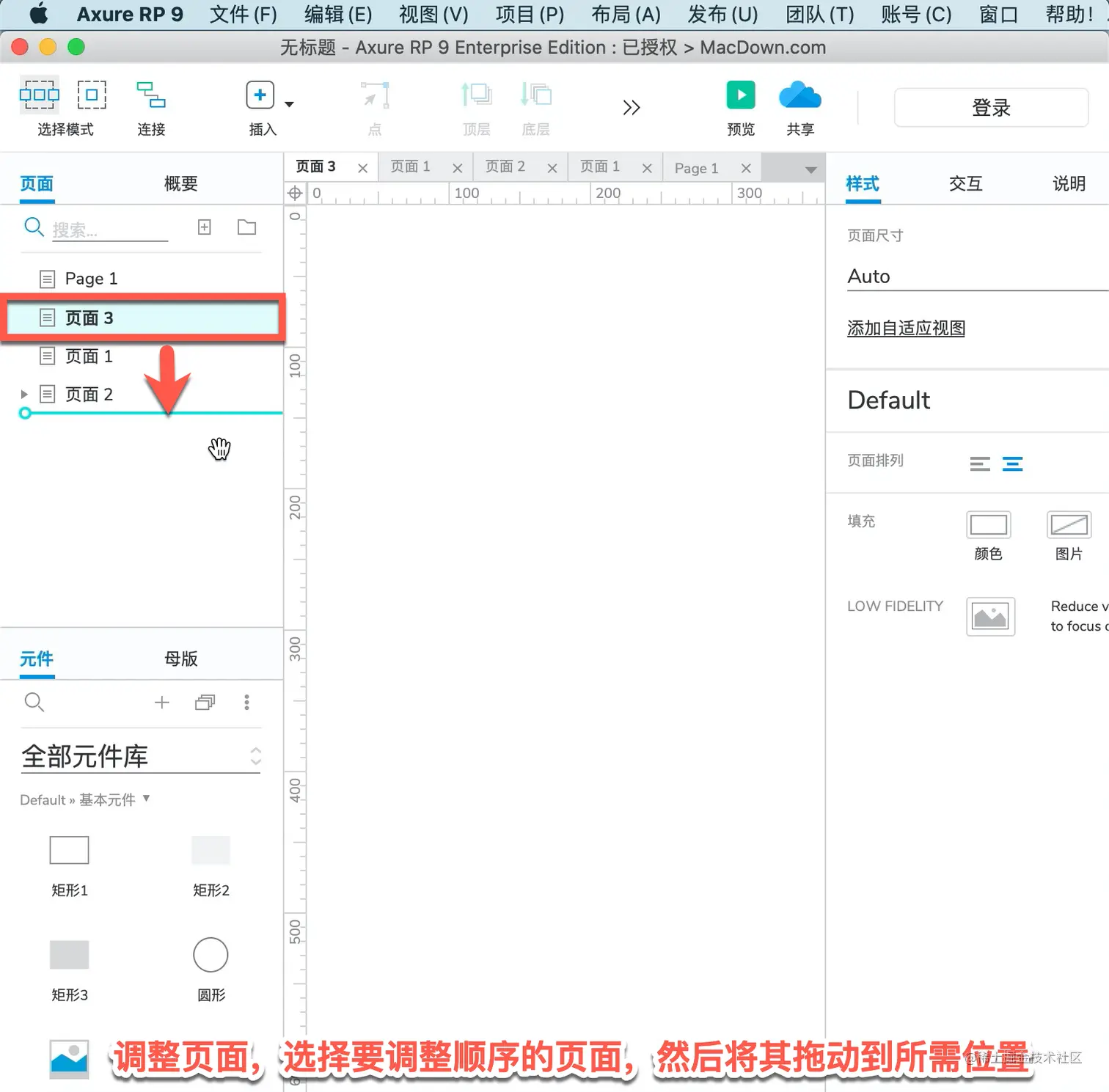Click the ruler origin crosshair icon
Image resolution: width=1109 pixels, height=1092 pixels.
click(295, 193)
